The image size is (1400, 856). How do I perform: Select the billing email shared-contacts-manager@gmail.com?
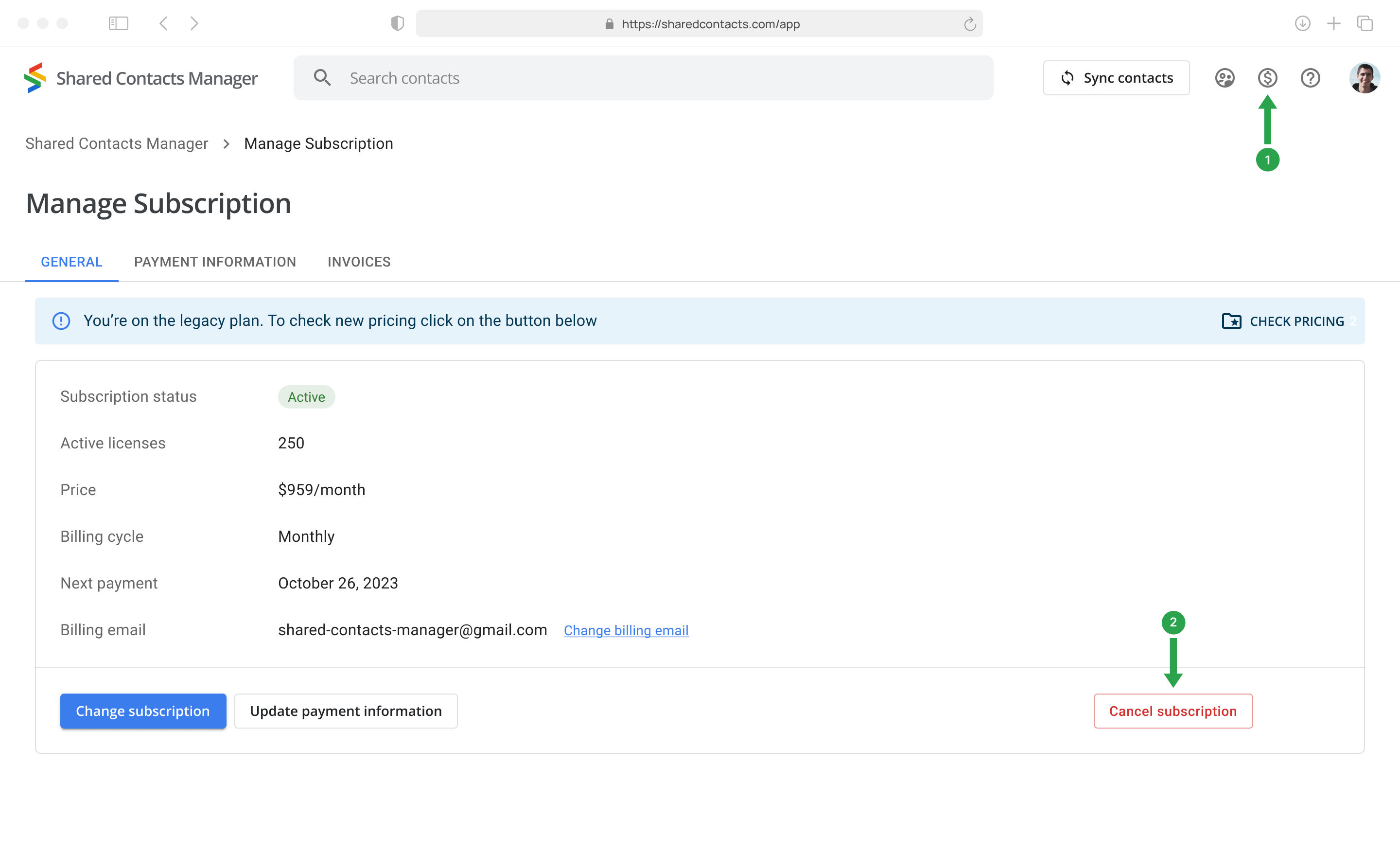tap(413, 630)
